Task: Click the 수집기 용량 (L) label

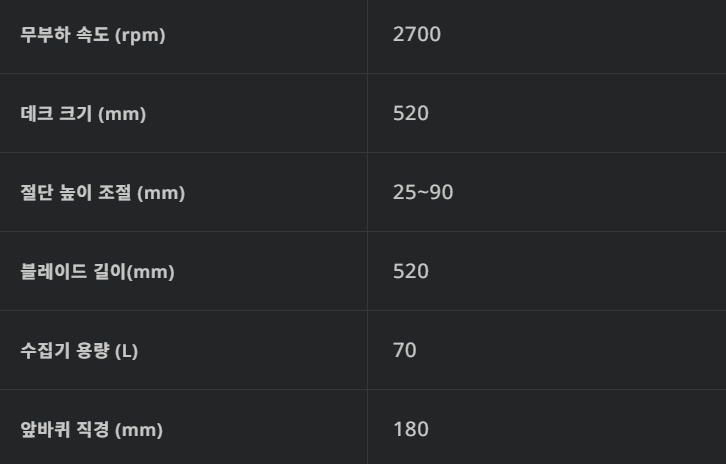Action: pos(79,351)
